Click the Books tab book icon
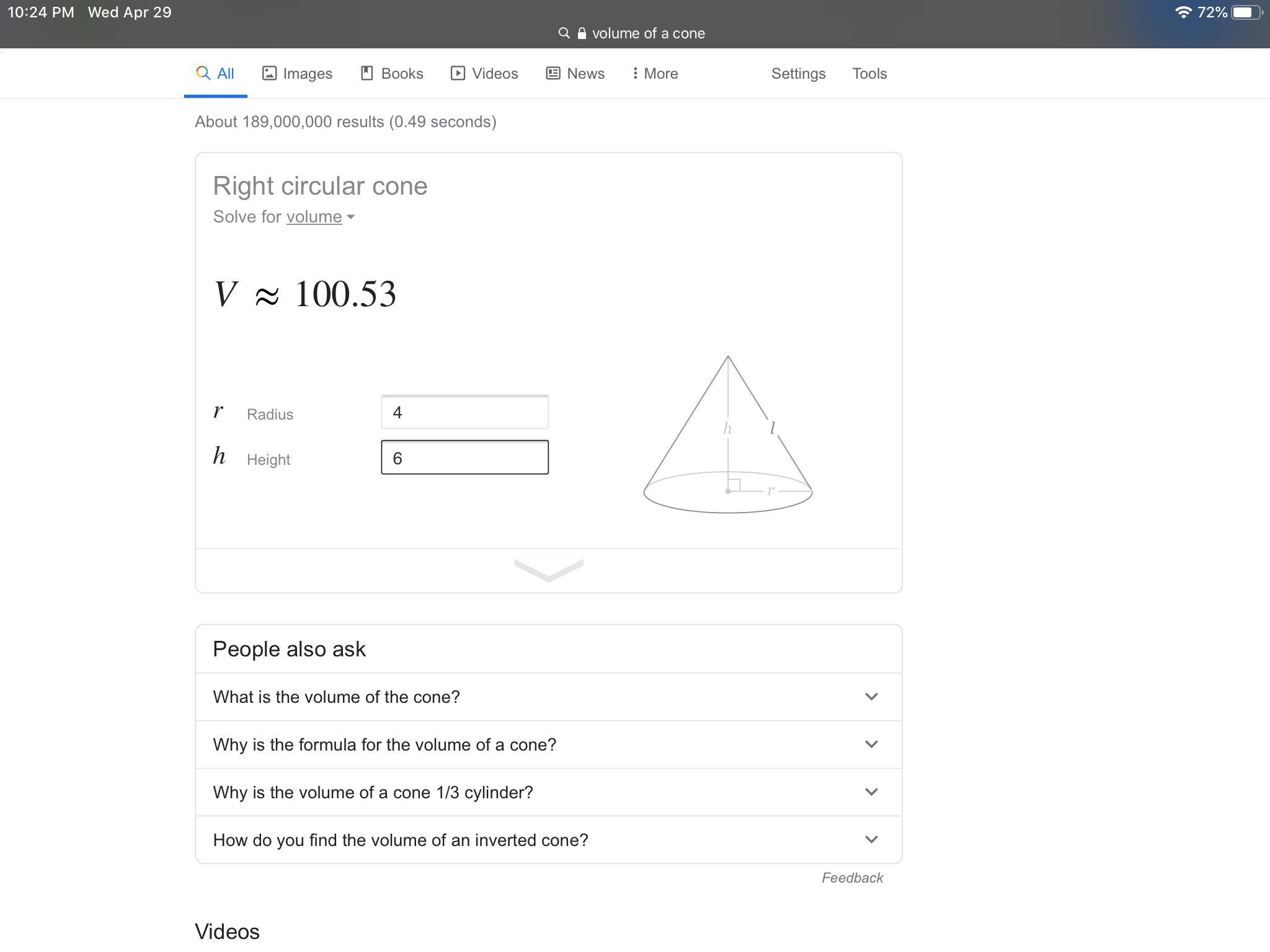Viewport: 1270px width, 952px height. click(367, 73)
